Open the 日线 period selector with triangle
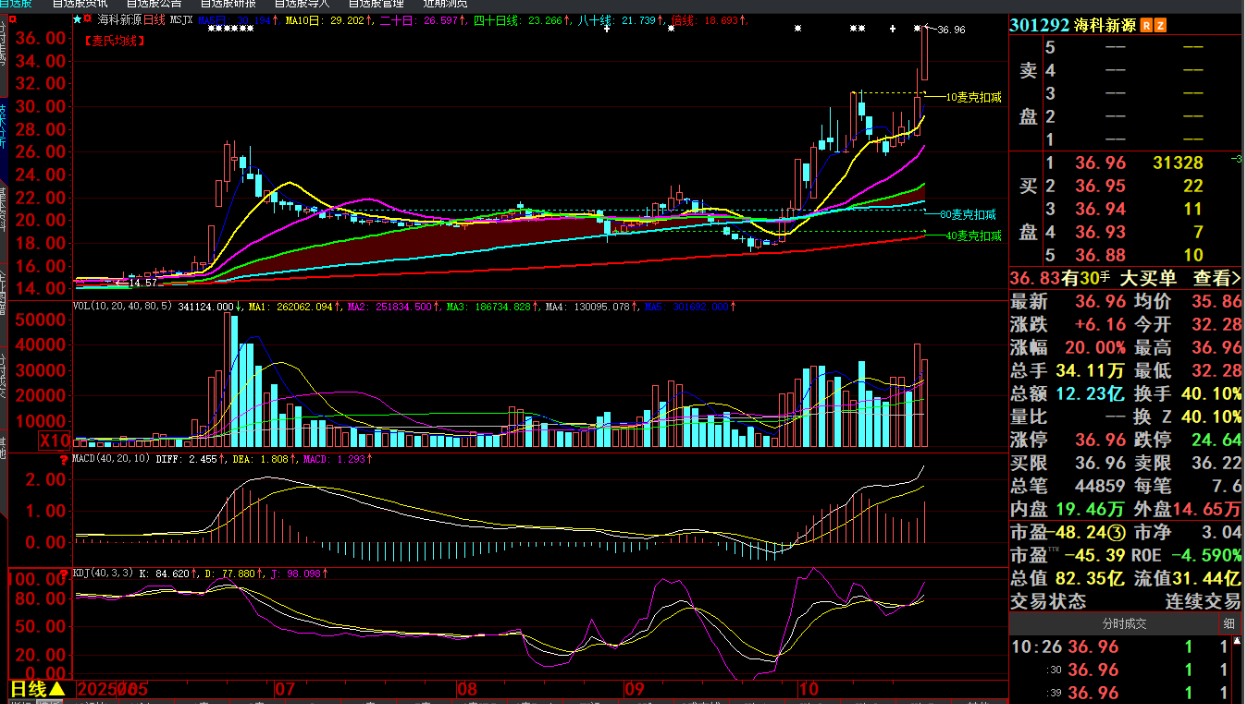 click(x=38, y=689)
